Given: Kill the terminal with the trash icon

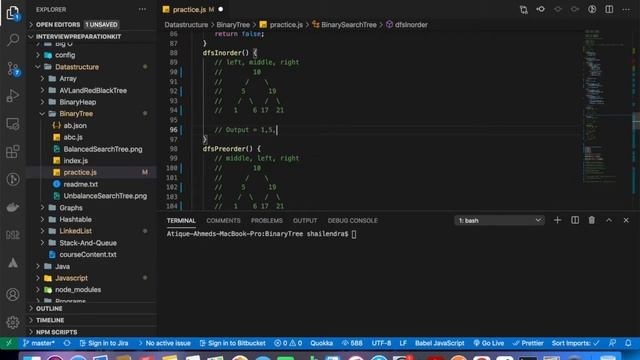Looking at the screenshot, I should click(591, 220).
